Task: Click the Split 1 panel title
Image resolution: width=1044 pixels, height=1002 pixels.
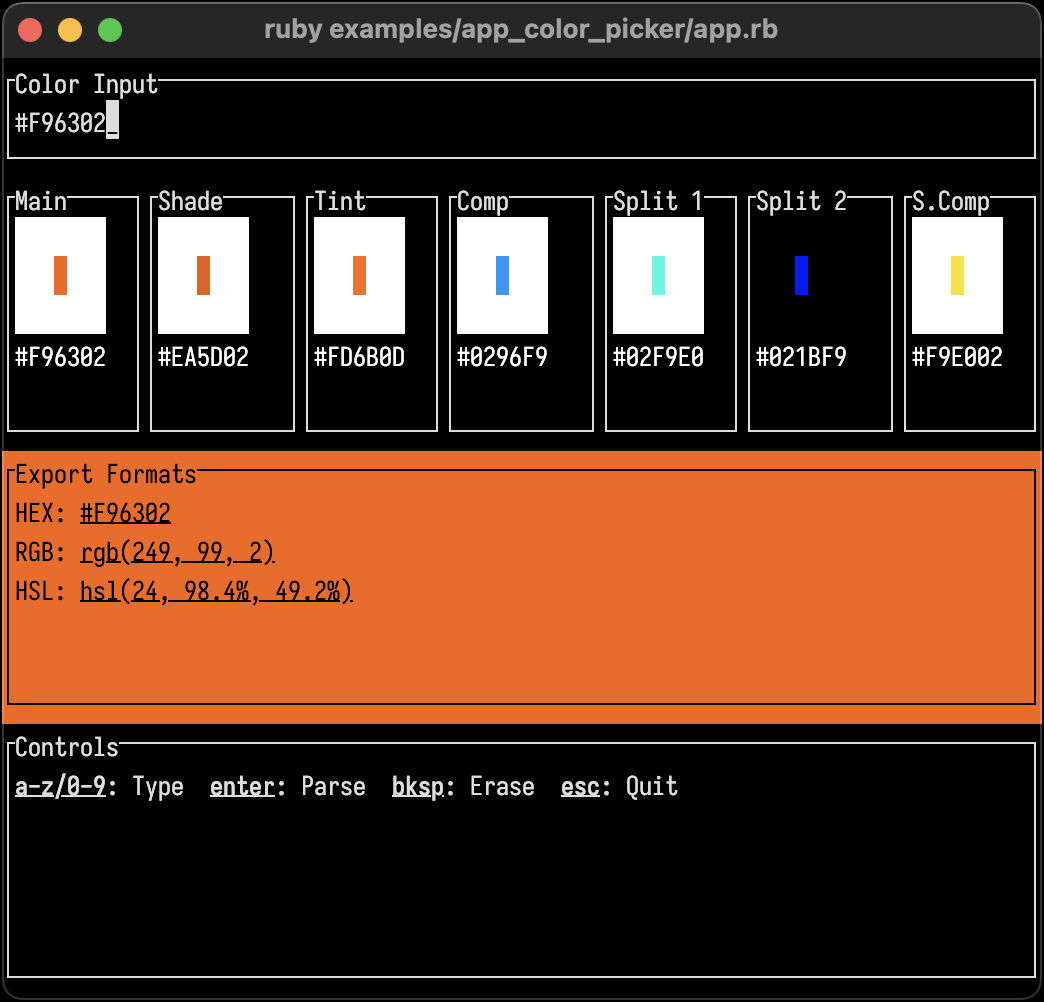Action: [658, 202]
